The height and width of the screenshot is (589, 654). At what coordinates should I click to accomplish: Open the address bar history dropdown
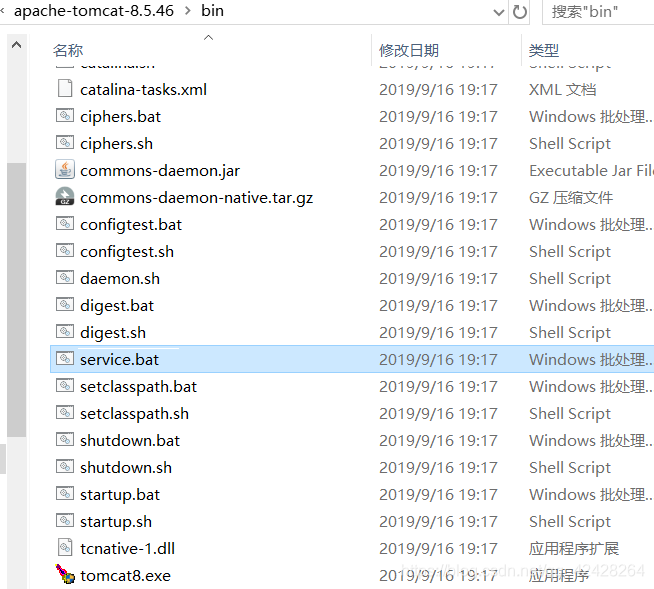[498, 13]
